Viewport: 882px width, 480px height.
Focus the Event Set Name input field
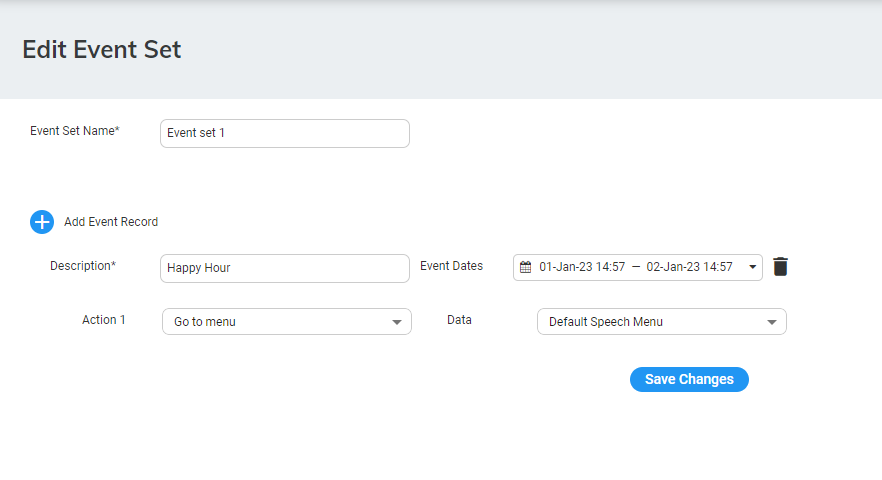point(285,133)
